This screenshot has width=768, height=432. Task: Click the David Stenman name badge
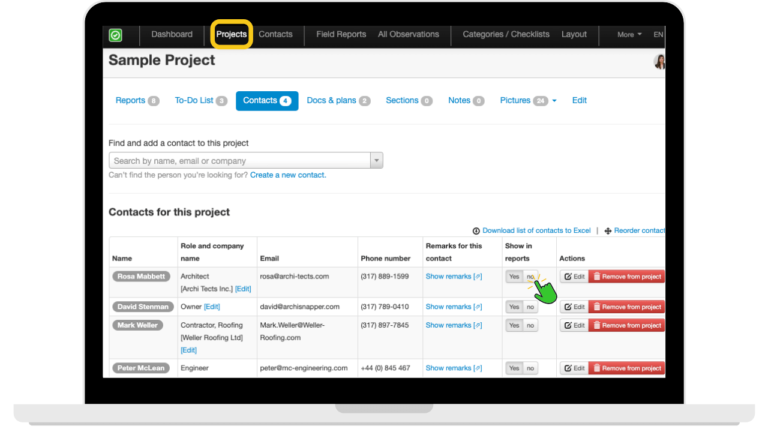point(143,307)
